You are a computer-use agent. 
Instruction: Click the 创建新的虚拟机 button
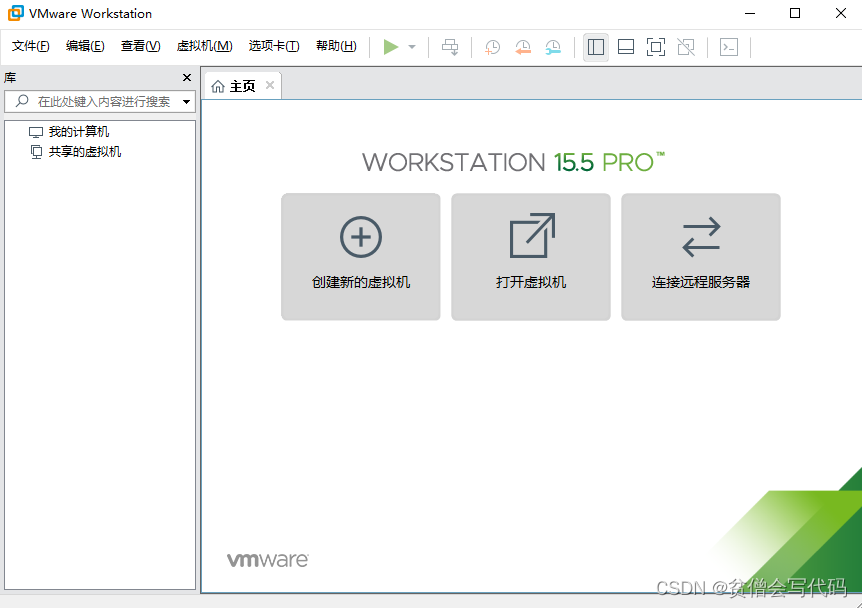(x=361, y=257)
